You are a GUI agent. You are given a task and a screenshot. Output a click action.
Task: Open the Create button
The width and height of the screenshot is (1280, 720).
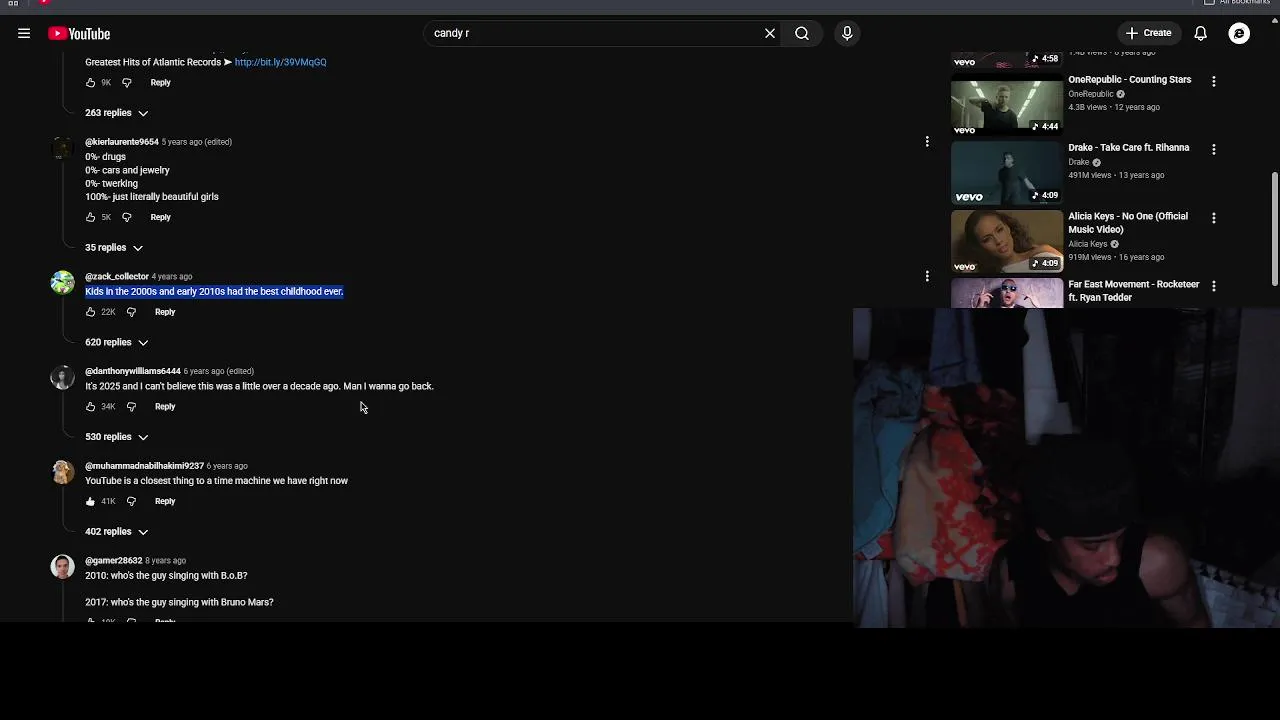click(1148, 33)
